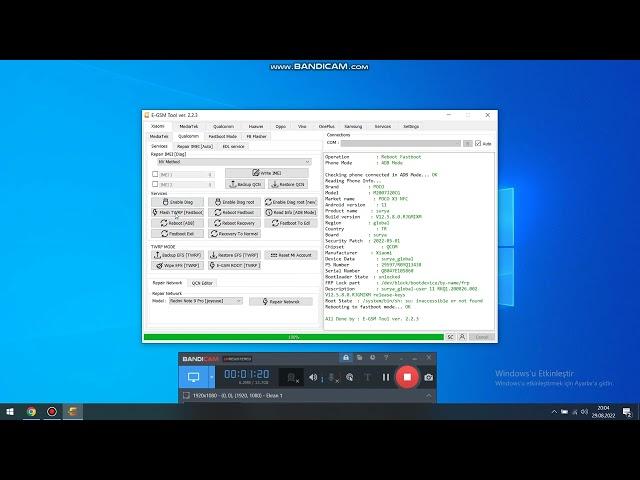Click Flash TWRP [Fastboot] button
The height and width of the screenshot is (480, 640).
click(177, 213)
